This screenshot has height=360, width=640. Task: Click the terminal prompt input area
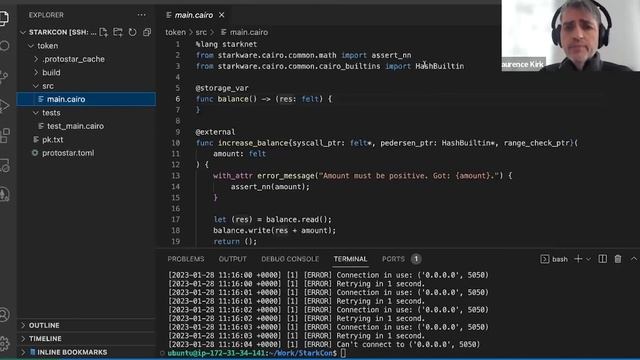click(x=344, y=353)
